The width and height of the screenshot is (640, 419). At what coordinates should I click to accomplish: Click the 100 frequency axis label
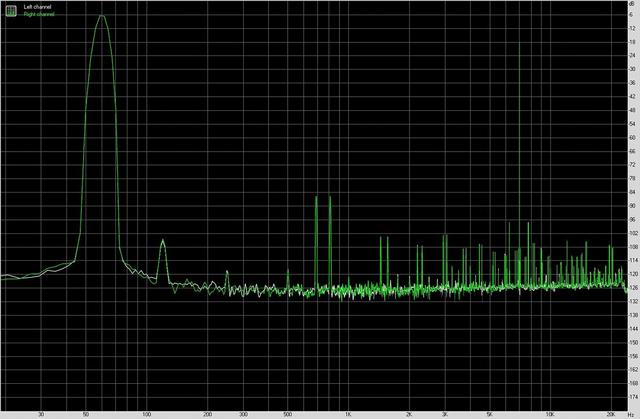(147, 415)
